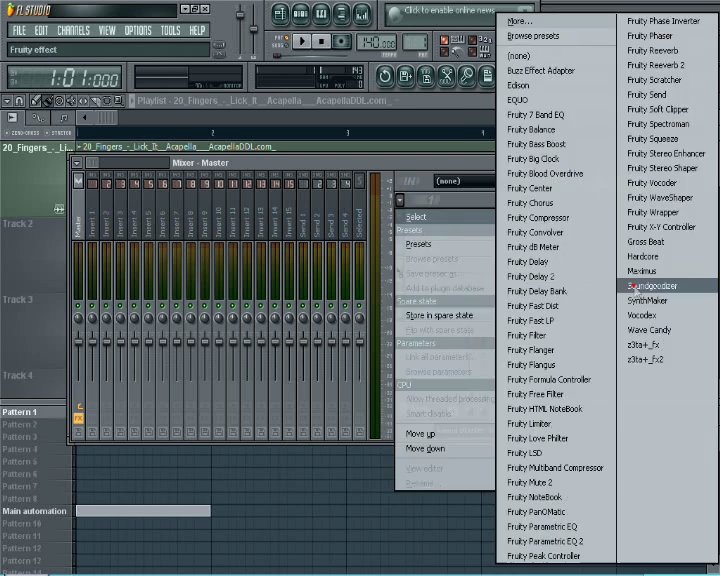Click Browse presets in plugin list
720x576 pixels.
click(556, 36)
